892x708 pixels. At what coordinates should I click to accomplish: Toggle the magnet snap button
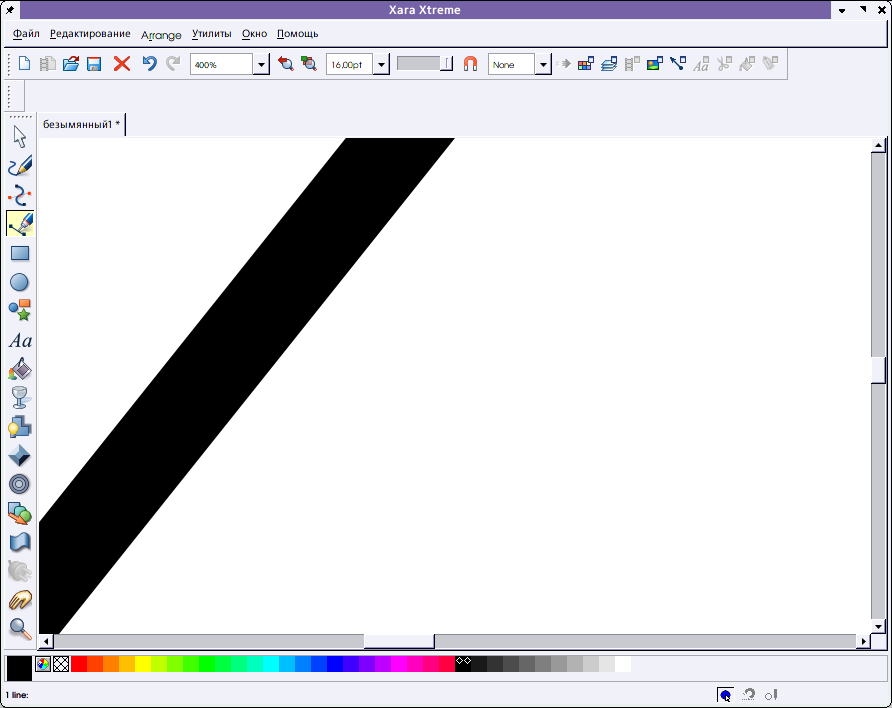(x=470, y=64)
